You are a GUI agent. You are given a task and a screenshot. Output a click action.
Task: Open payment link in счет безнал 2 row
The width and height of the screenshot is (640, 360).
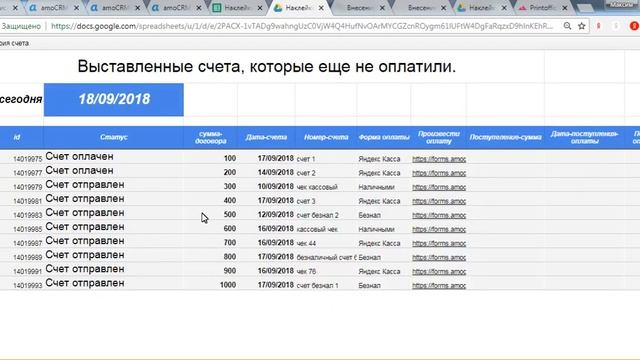[439, 215]
